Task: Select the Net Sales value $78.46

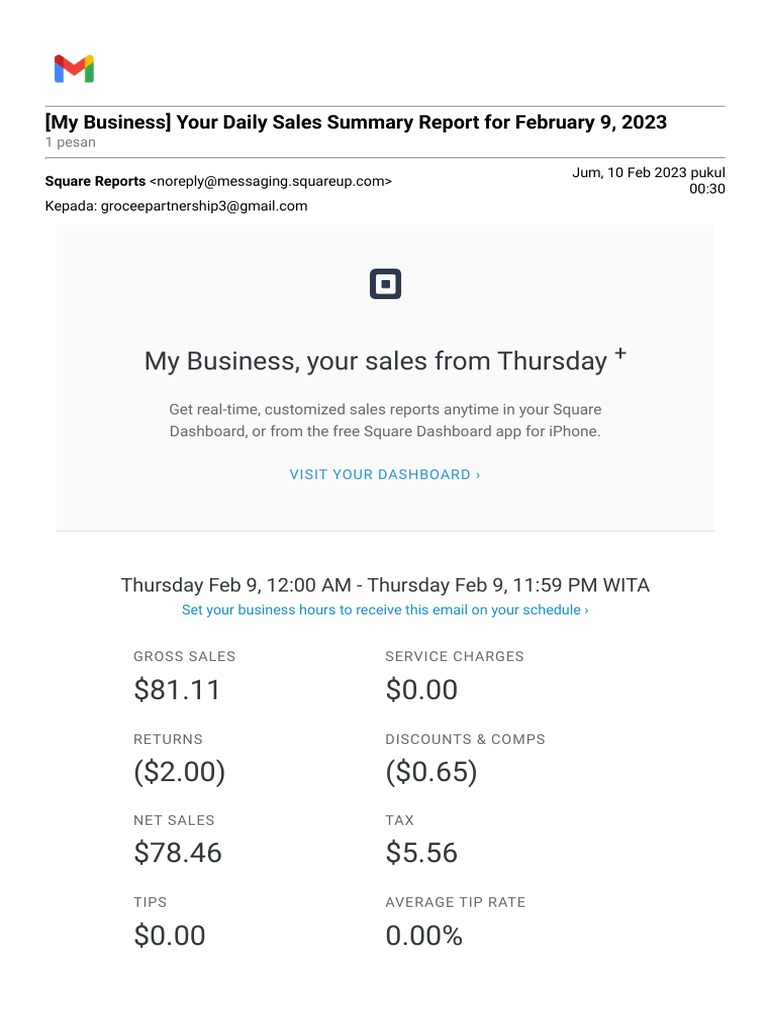Action: point(178,853)
